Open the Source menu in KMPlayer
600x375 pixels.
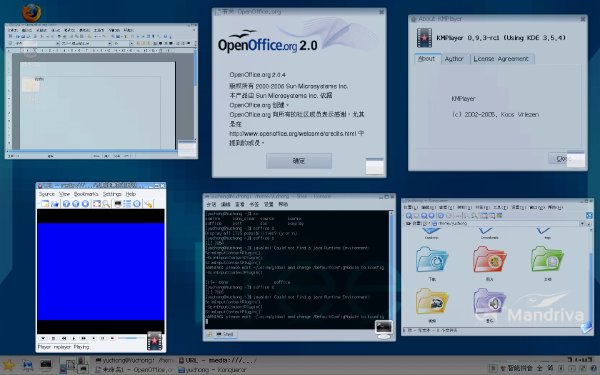(x=47, y=194)
